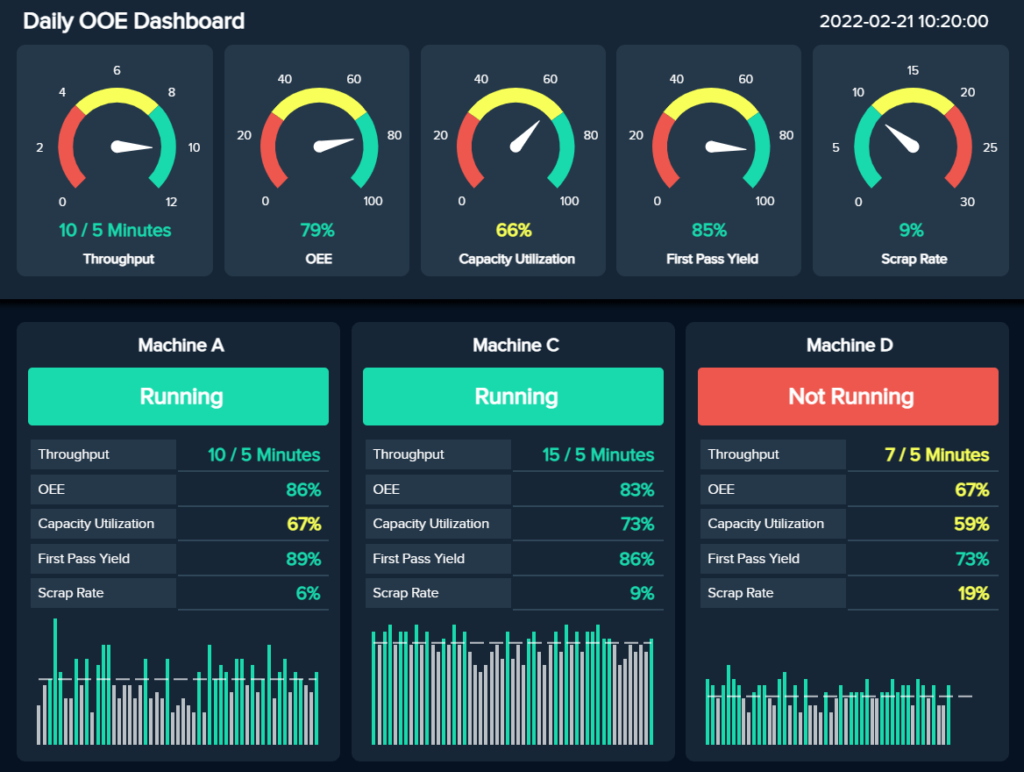Select the Machine A panel title
1024x772 pixels.
point(180,345)
